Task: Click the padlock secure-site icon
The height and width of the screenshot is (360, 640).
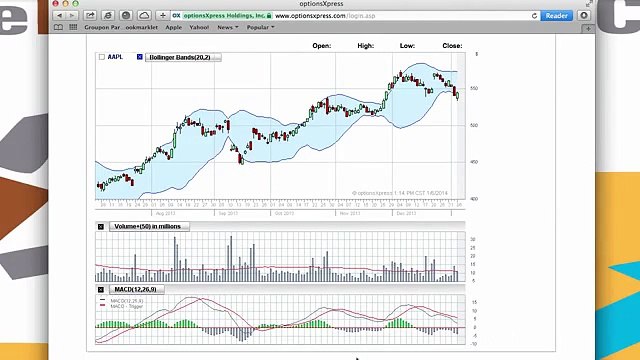Action: (269, 16)
